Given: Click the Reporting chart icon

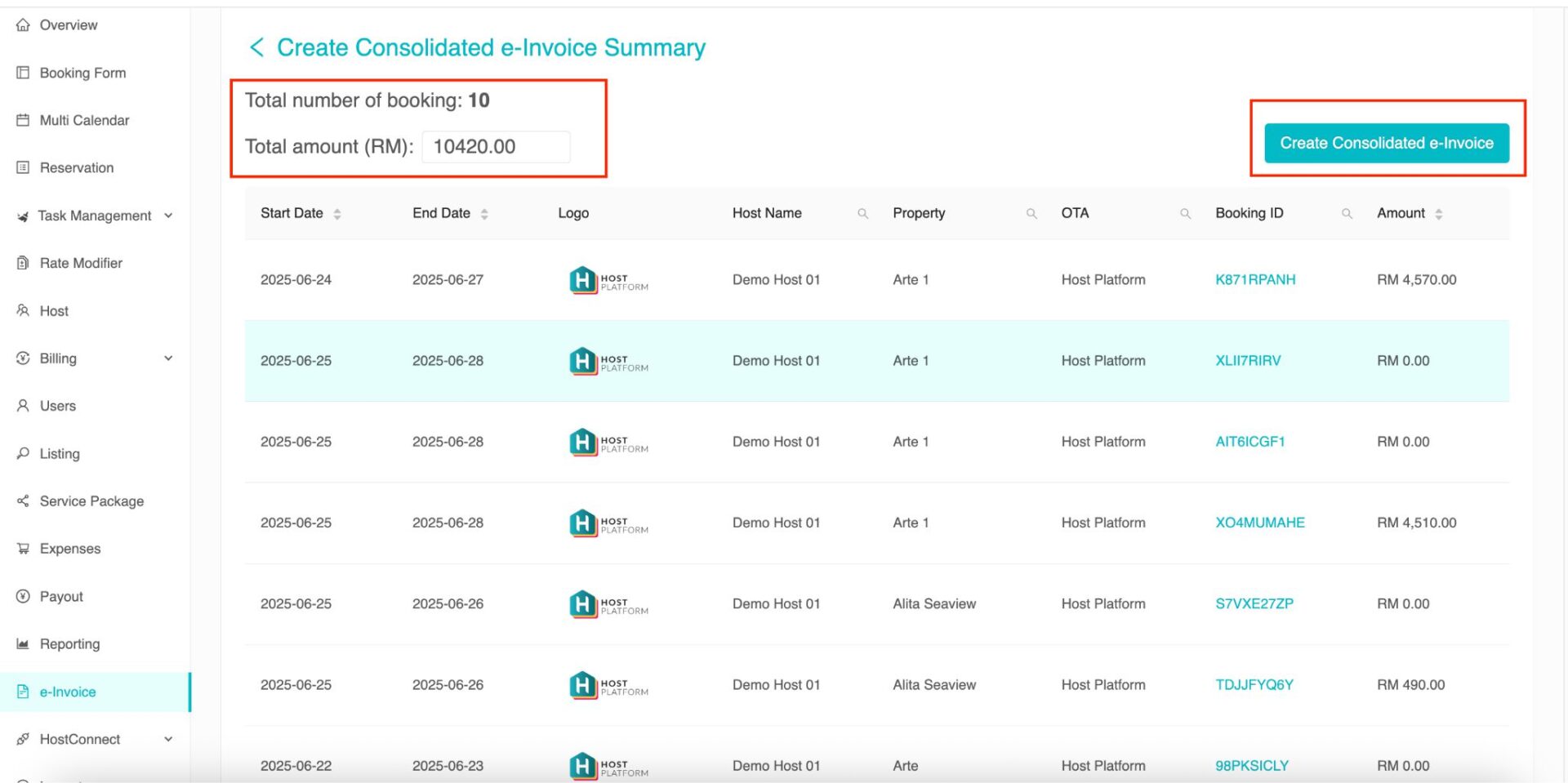Looking at the screenshot, I should click(x=23, y=643).
